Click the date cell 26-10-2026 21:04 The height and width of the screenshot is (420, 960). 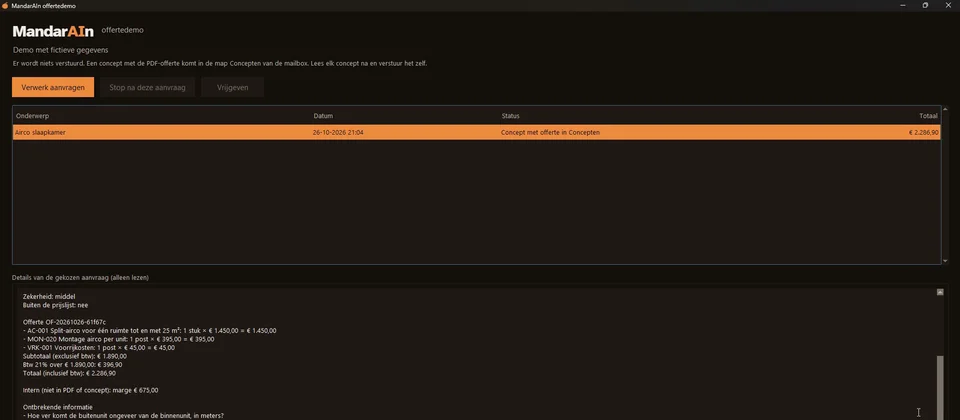pos(339,132)
